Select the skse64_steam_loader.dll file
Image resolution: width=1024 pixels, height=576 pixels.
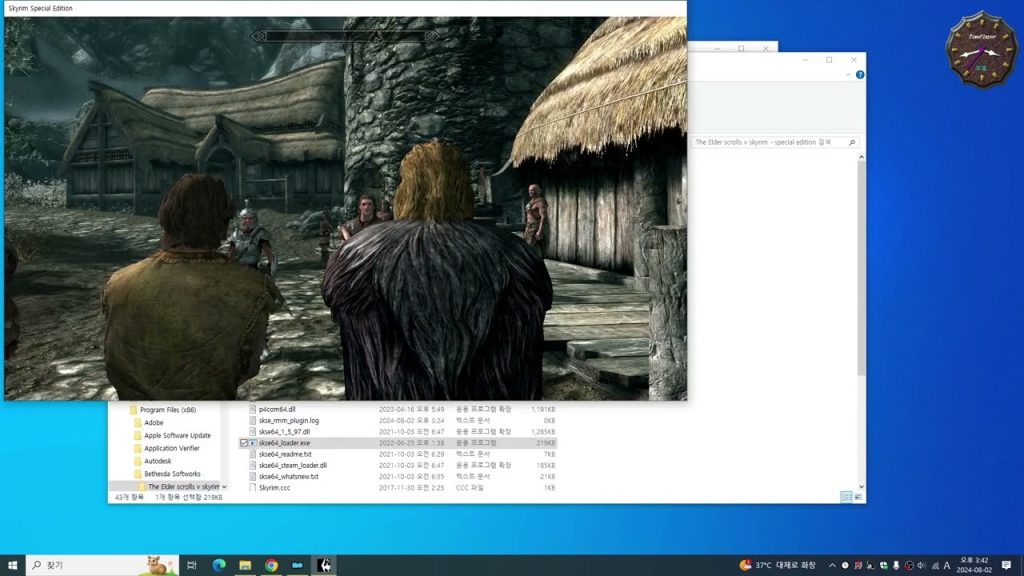[292, 465]
